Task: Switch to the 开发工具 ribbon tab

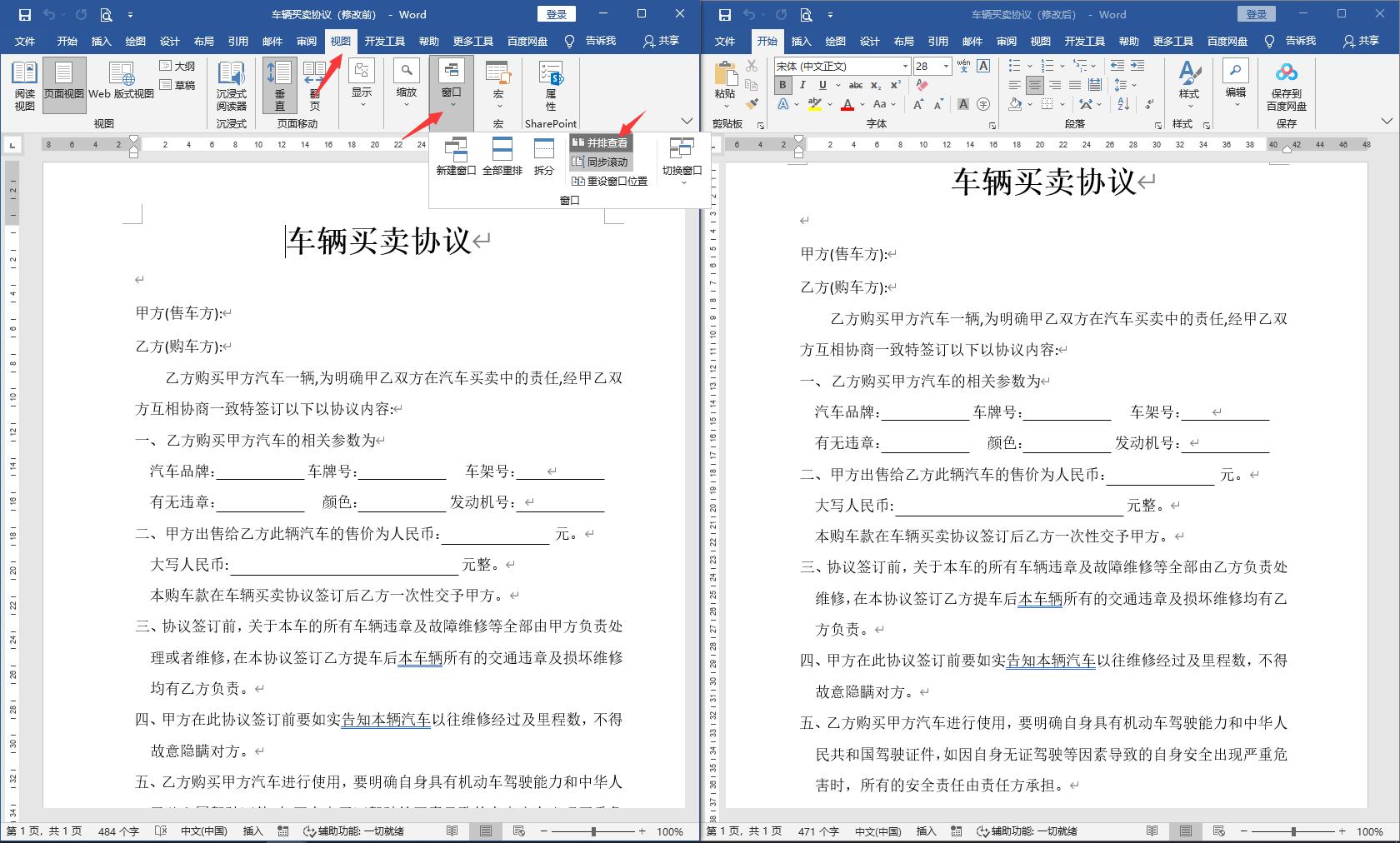Action: (384, 41)
